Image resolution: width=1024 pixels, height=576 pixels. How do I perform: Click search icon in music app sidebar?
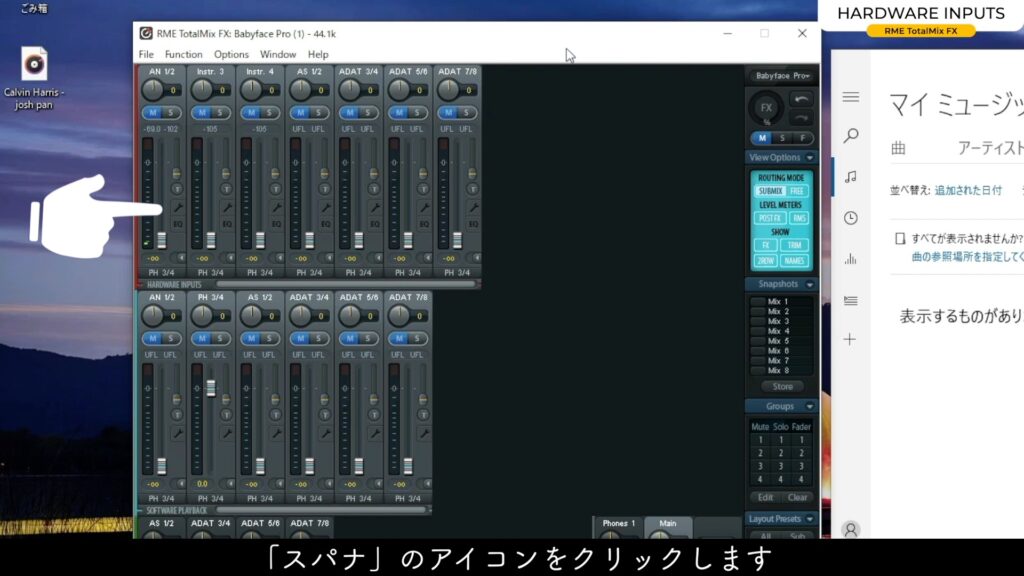coord(850,136)
